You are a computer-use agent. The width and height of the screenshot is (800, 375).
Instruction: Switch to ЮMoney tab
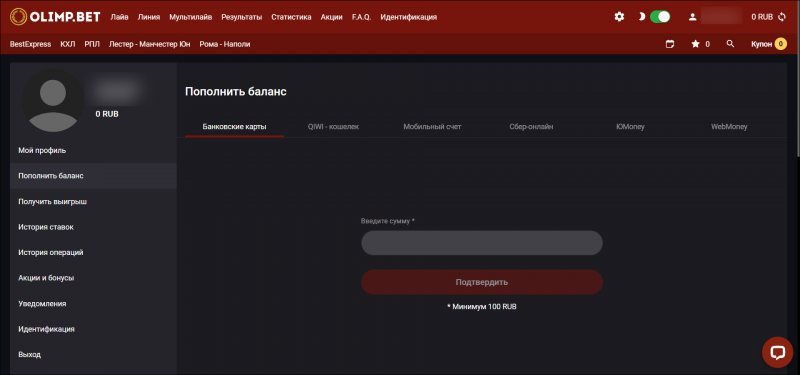tap(630, 127)
